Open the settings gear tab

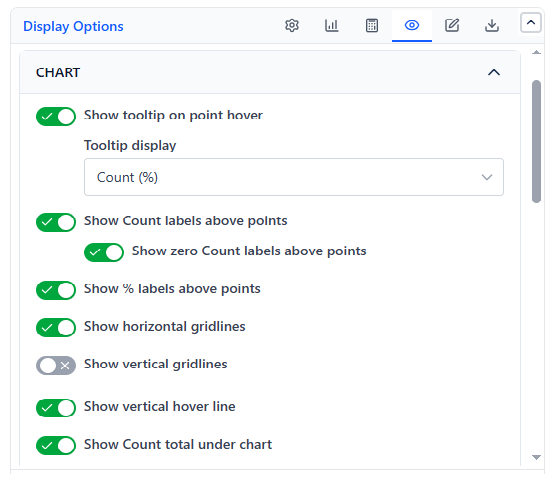292,25
